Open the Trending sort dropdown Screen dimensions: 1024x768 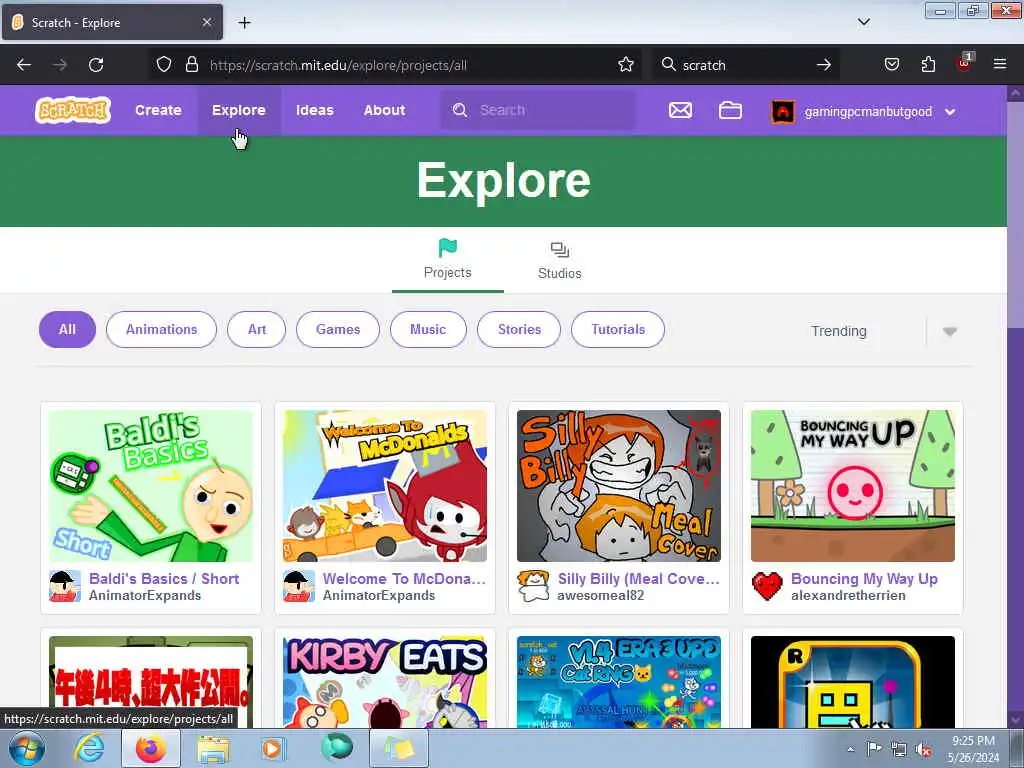pyautogui.click(x=884, y=331)
